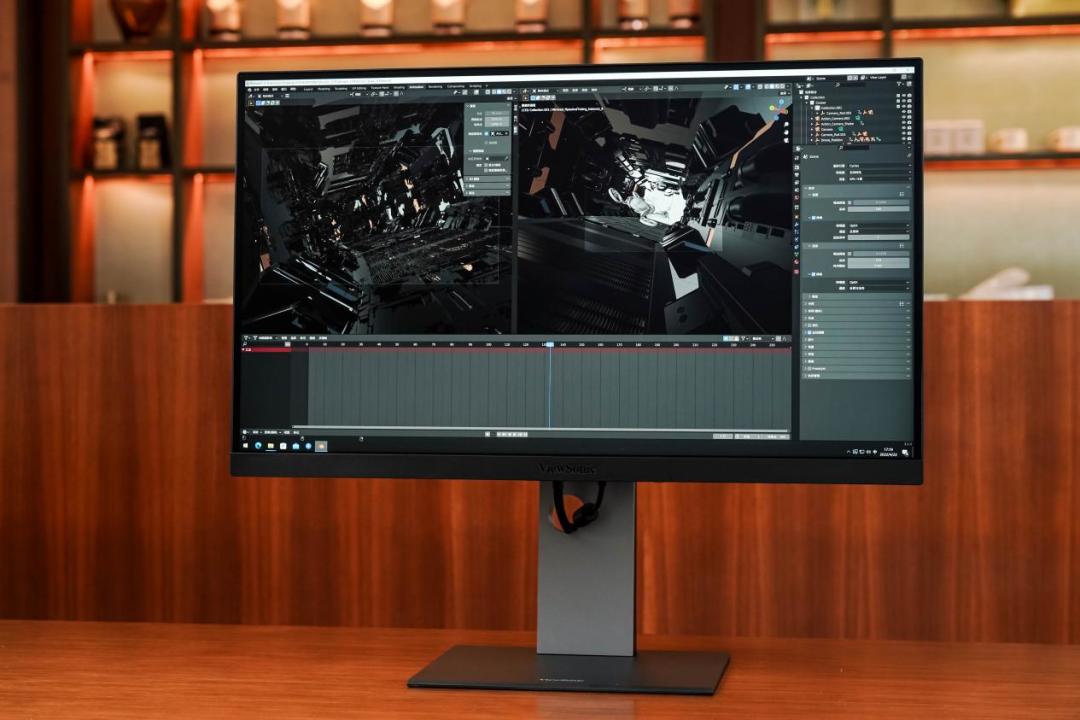Click the Output properties tab icon
The height and width of the screenshot is (720, 1080).
coord(797,174)
